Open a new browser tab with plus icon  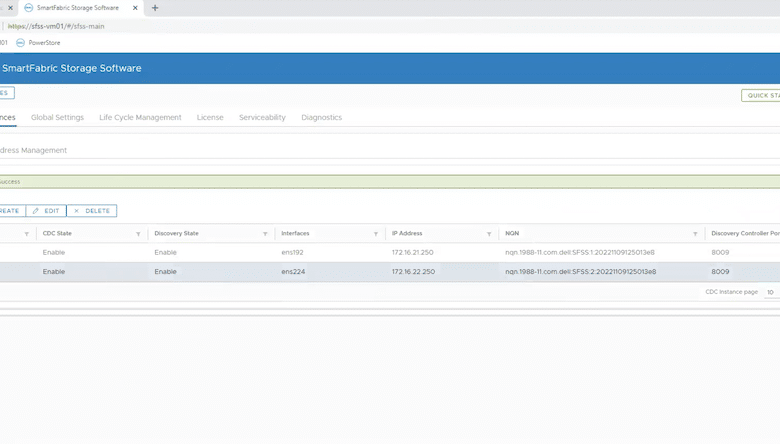pos(155,8)
